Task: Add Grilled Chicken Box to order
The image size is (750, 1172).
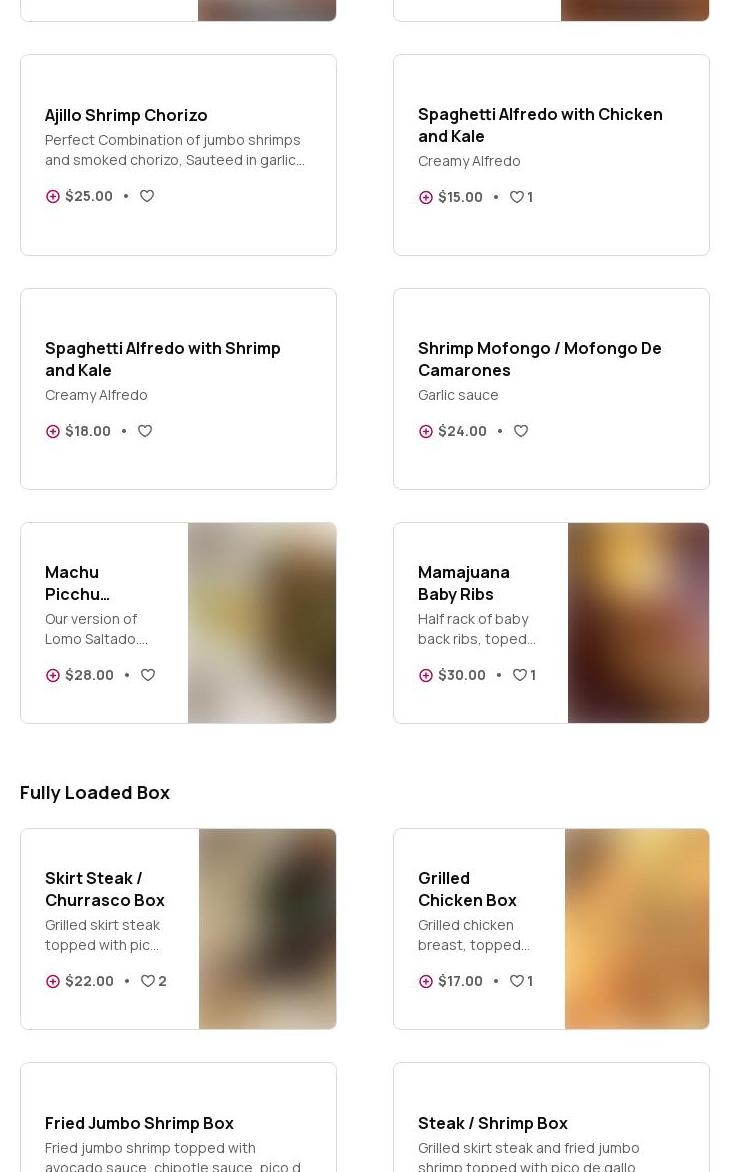Action: (x=426, y=982)
